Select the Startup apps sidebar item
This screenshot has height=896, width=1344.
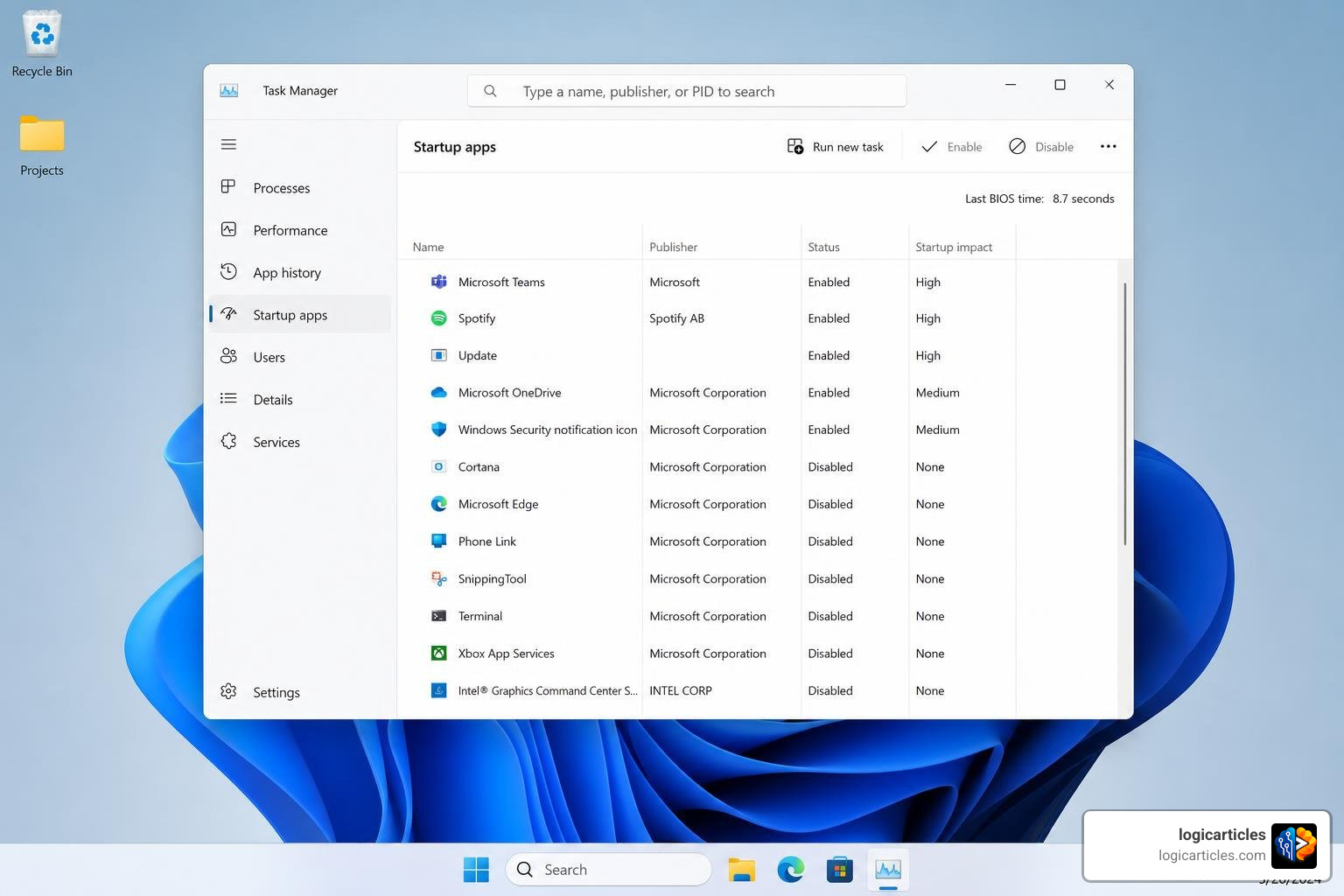pyautogui.click(x=299, y=315)
